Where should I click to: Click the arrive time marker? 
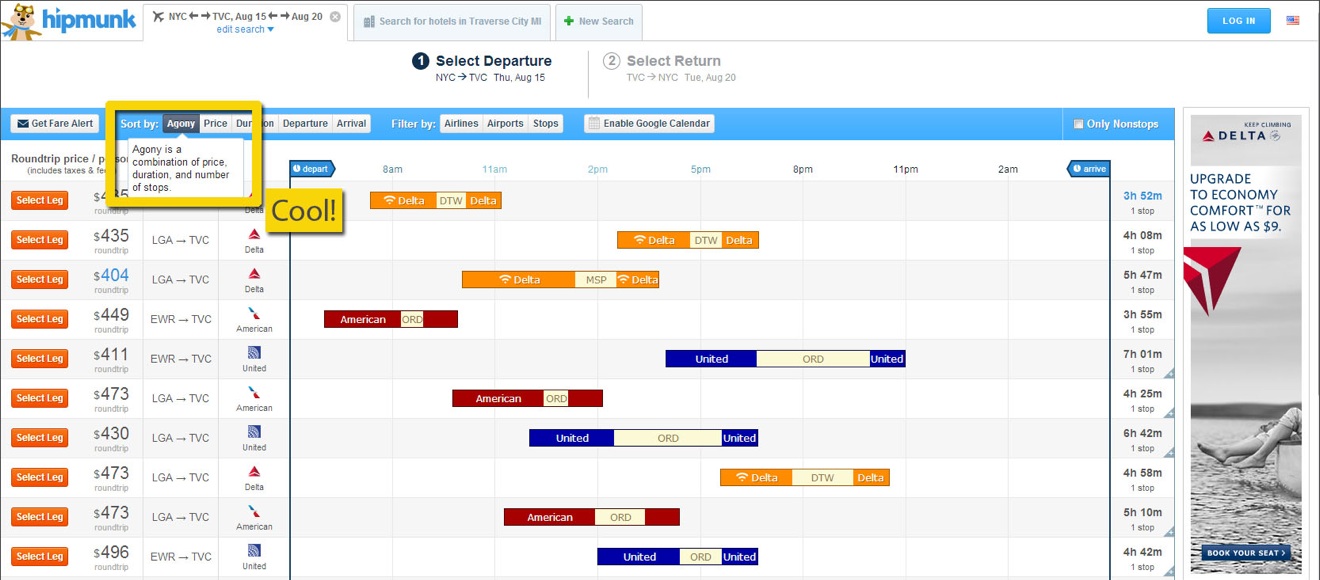click(x=1090, y=169)
